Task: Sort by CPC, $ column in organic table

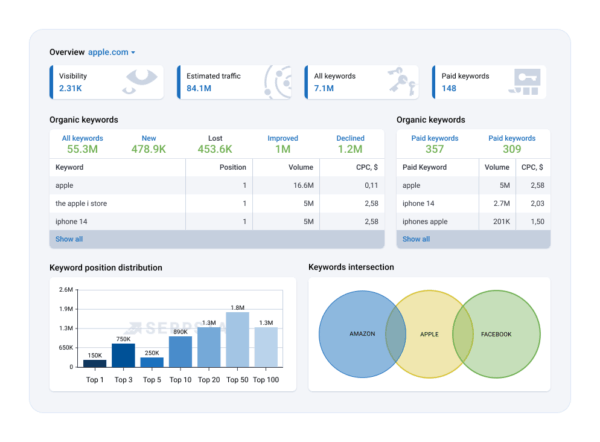Action: click(367, 167)
